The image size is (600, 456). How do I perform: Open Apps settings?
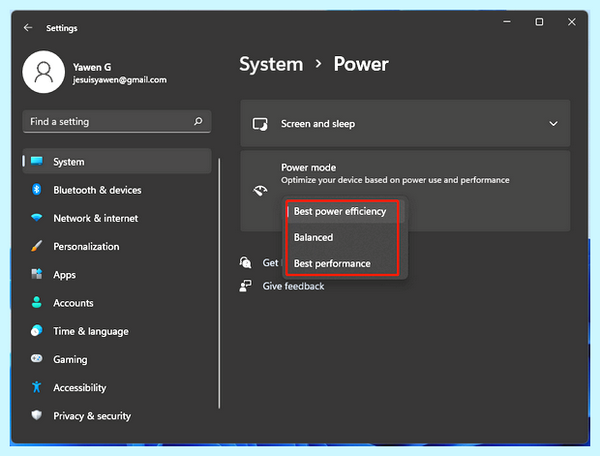point(117,275)
